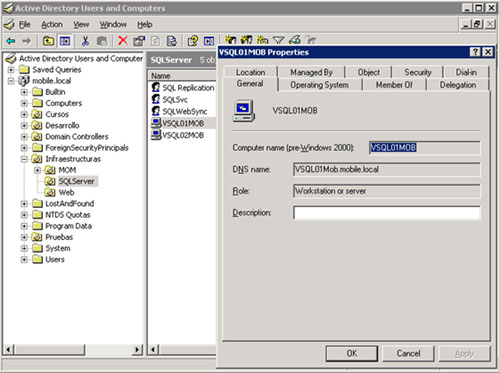The image size is (500, 373).
Task: Click the computer icon in Properties dialog
Action: click(244, 111)
